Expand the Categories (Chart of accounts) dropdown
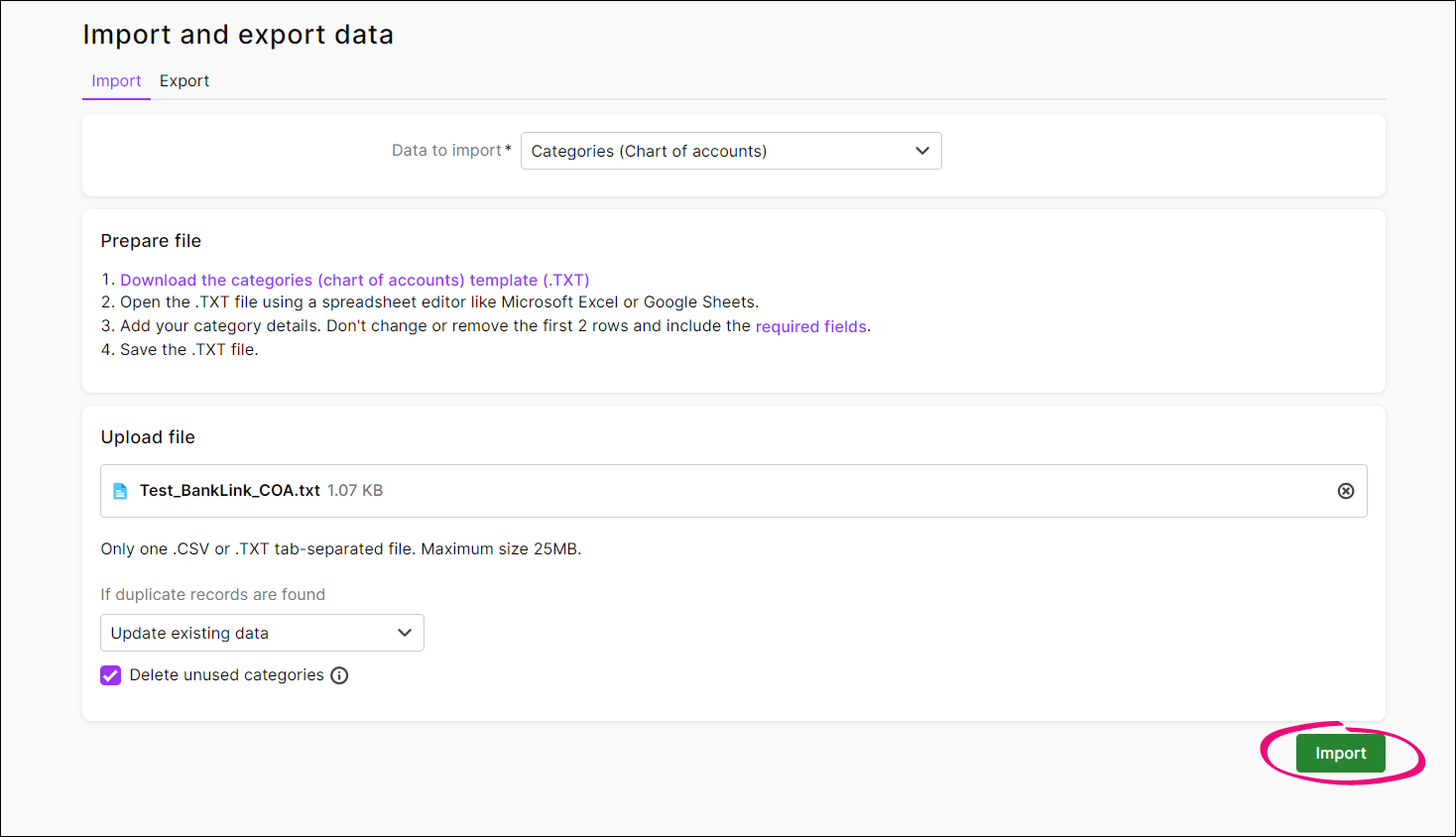1456x837 pixels. pyautogui.click(x=730, y=151)
